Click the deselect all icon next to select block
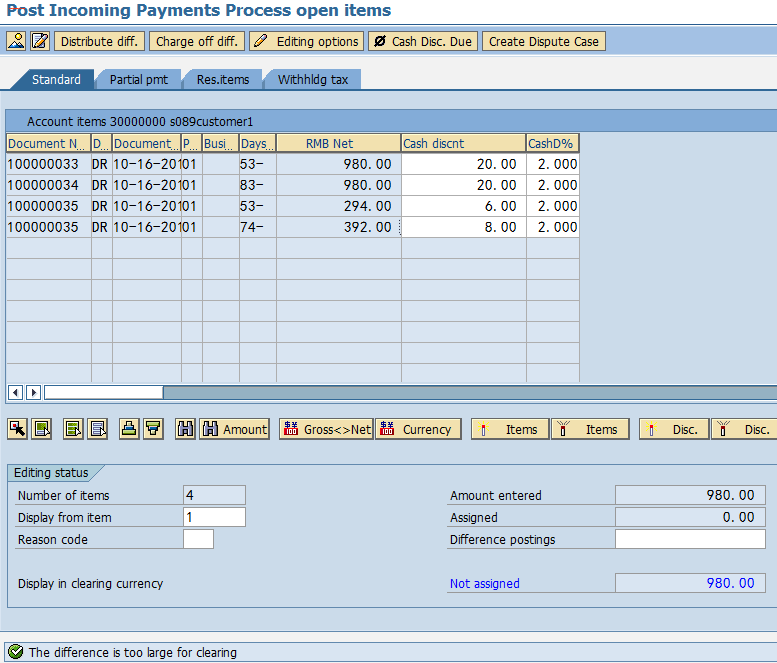Screen dimensions: 777x663 98,429
